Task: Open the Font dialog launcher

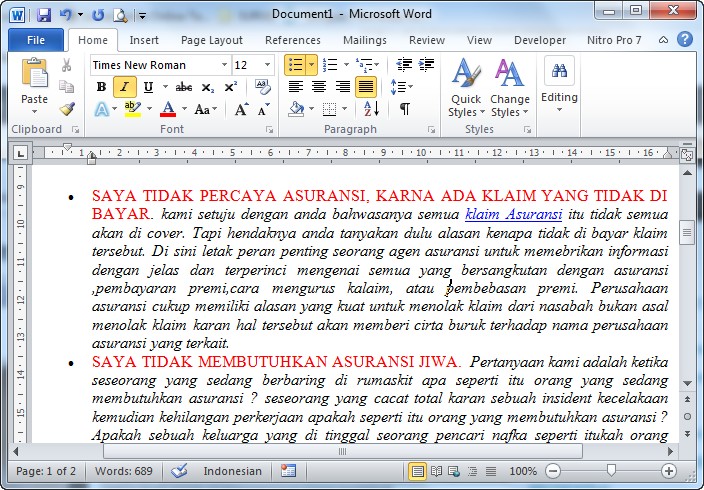Action: [x=269, y=130]
